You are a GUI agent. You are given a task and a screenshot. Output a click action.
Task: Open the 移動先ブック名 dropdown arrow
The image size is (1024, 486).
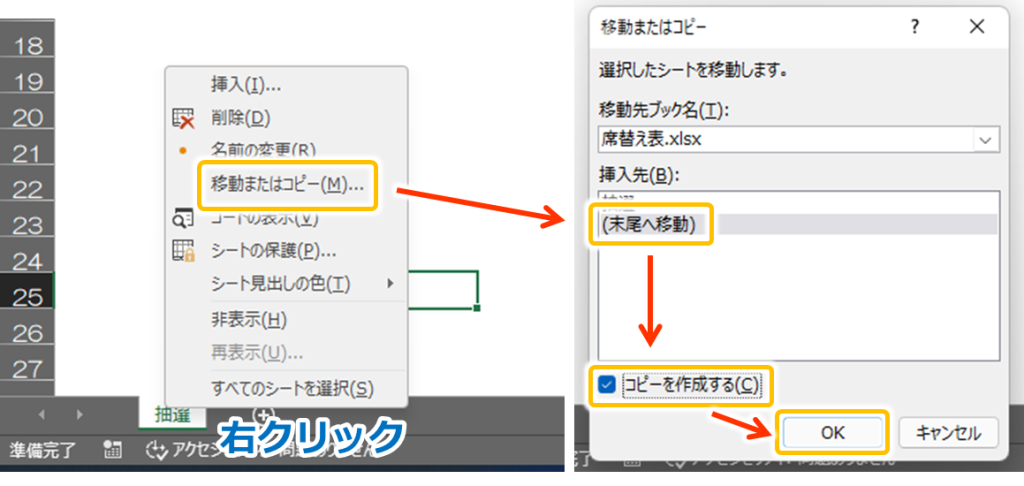pyautogui.click(x=986, y=140)
